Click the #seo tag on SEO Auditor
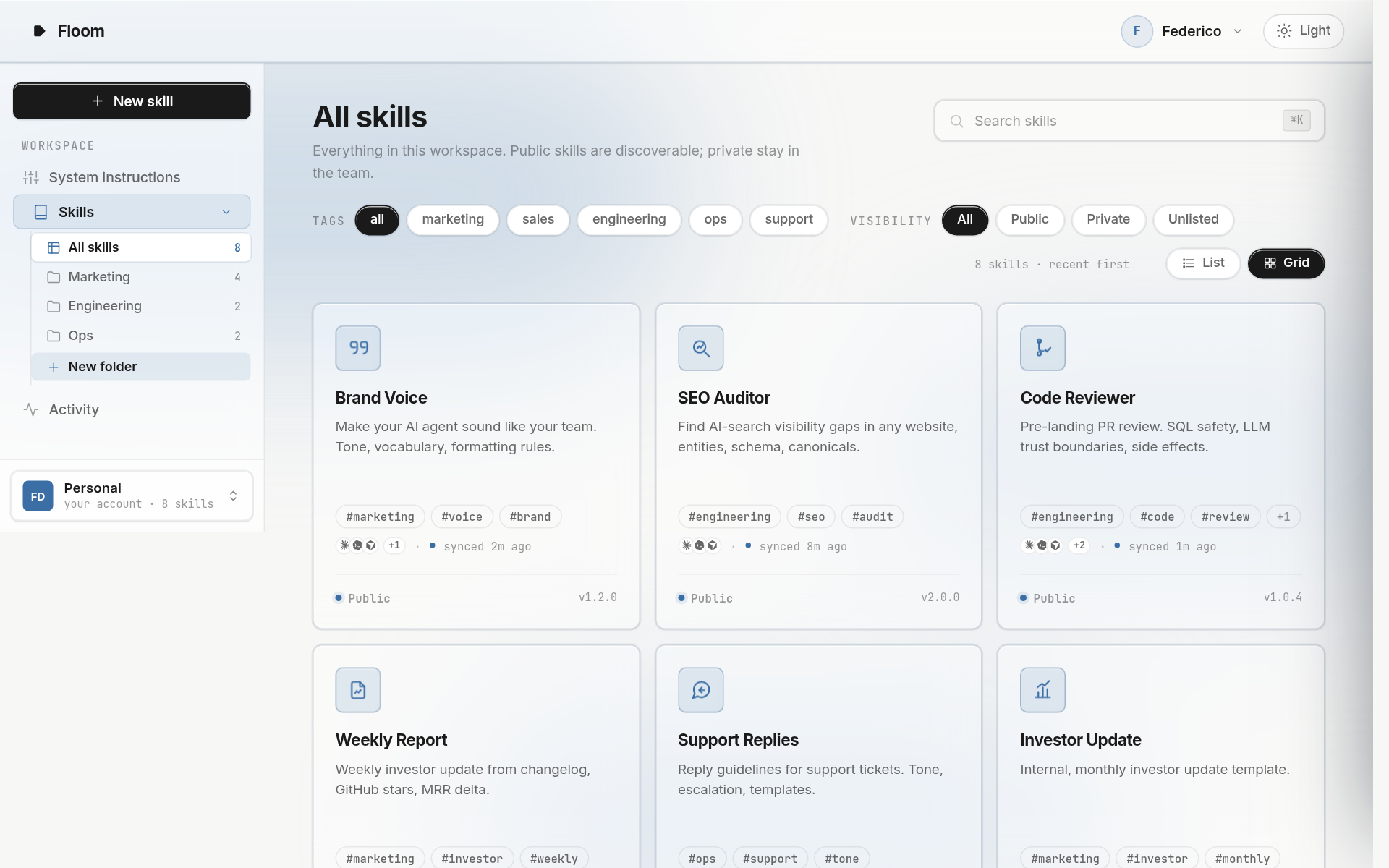Image resolution: width=1389 pixels, height=868 pixels. coord(811,516)
